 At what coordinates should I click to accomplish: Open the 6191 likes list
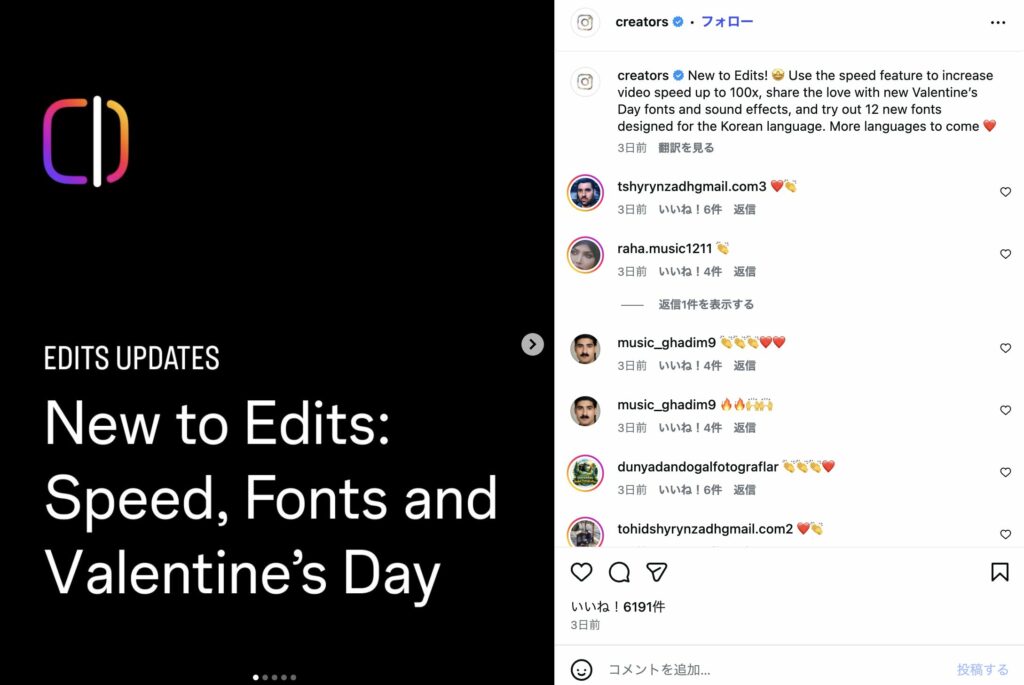[x=618, y=606]
